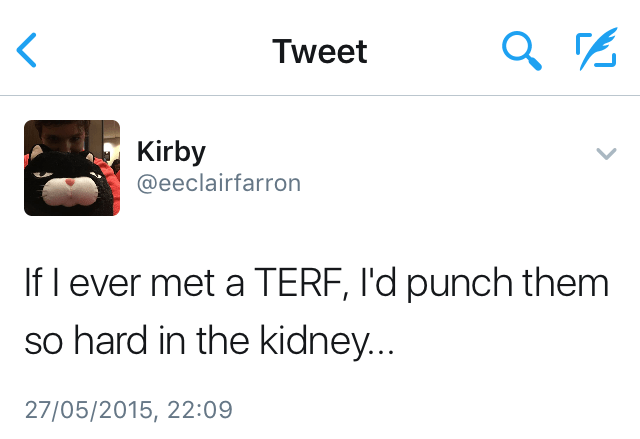Open Kirby's profile picture
Image resolution: width=640 pixels, height=439 pixels.
click(x=72, y=168)
